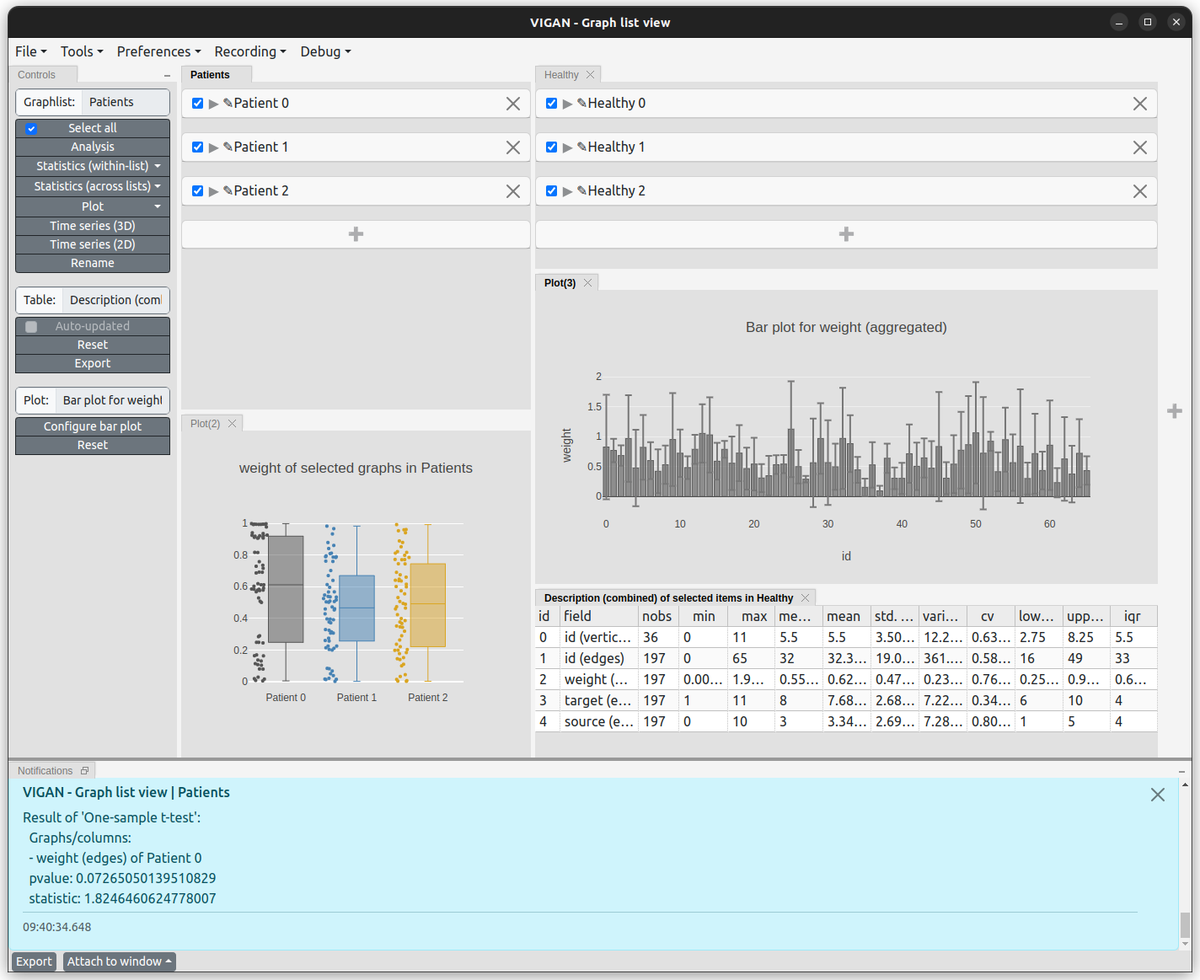
Task: Deselect the Healthy 1 checkbox
Action: (x=551, y=147)
